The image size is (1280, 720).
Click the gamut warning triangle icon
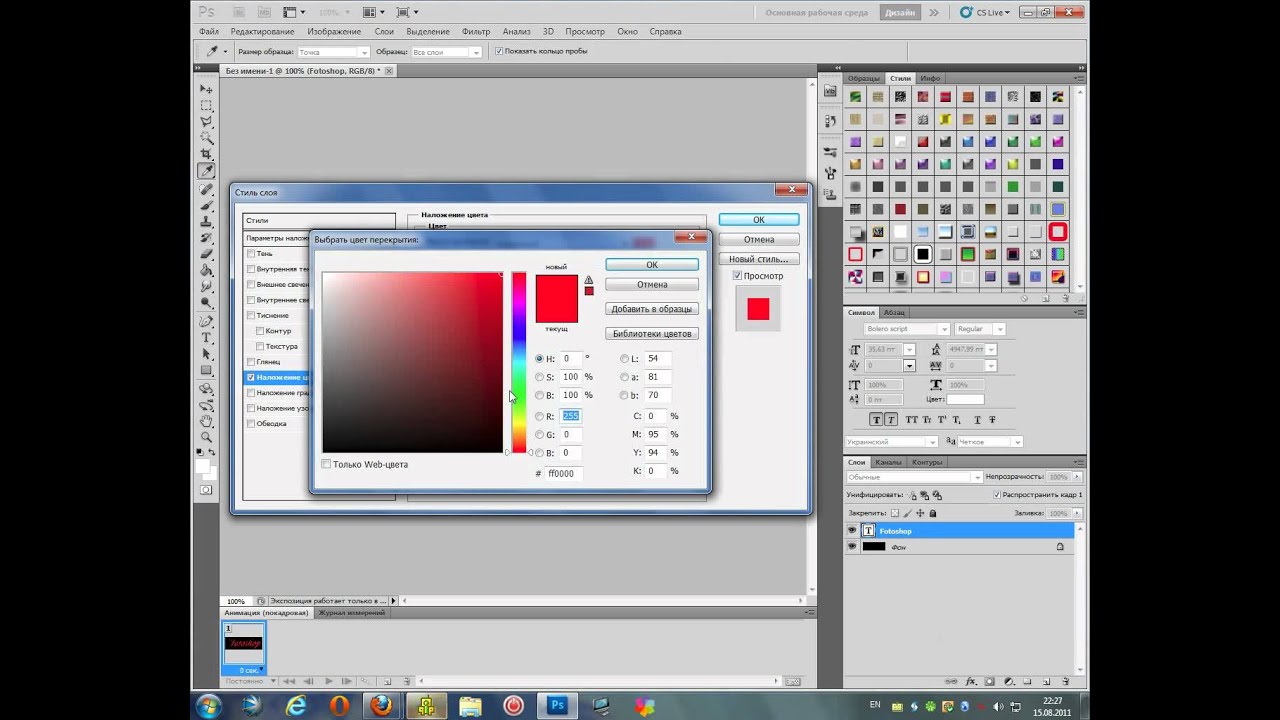(x=589, y=281)
